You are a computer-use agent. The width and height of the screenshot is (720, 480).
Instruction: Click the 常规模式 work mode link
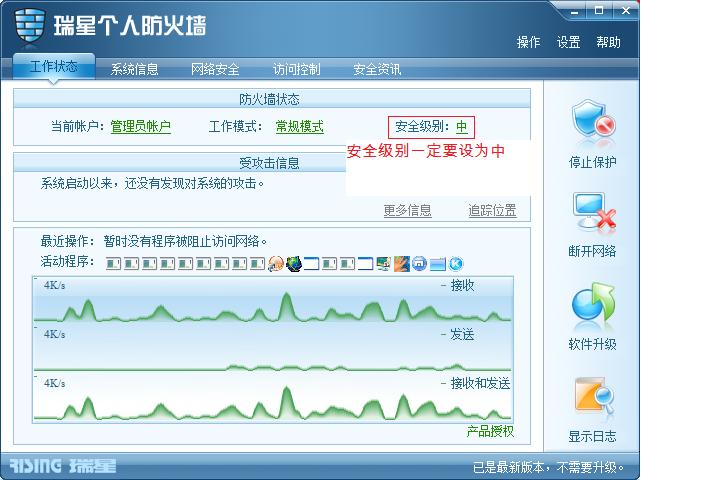tap(300, 126)
